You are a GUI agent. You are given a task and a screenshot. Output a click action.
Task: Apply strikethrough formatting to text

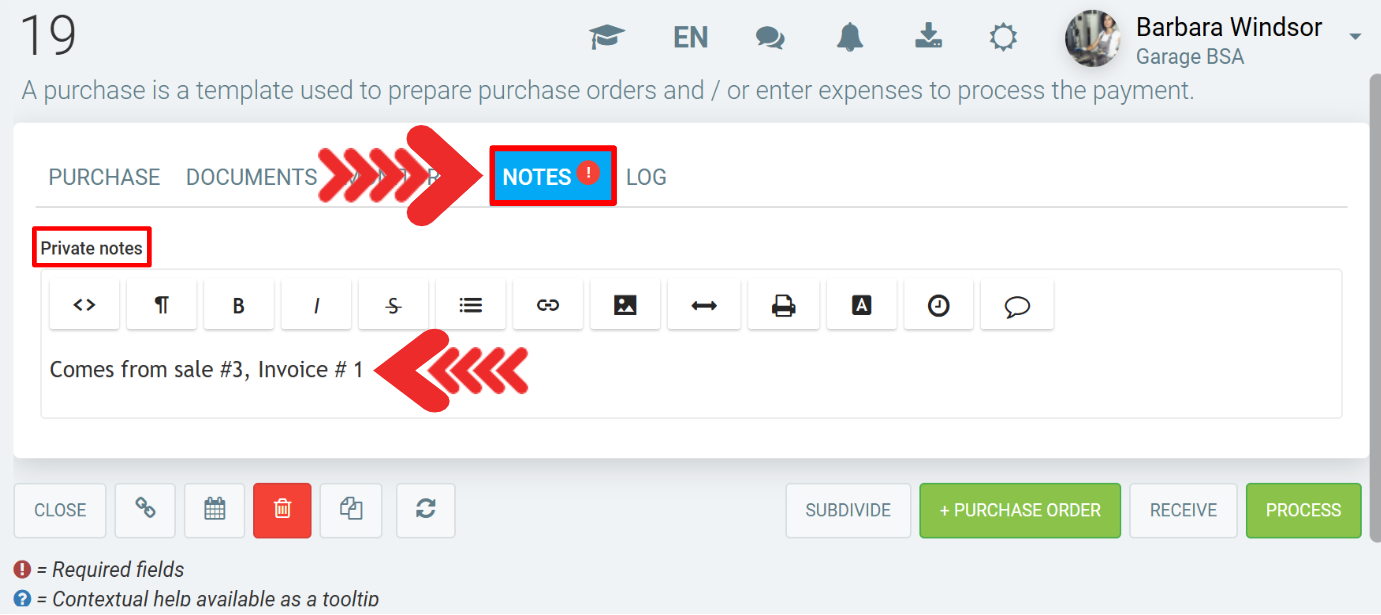pyautogui.click(x=393, y=305)
